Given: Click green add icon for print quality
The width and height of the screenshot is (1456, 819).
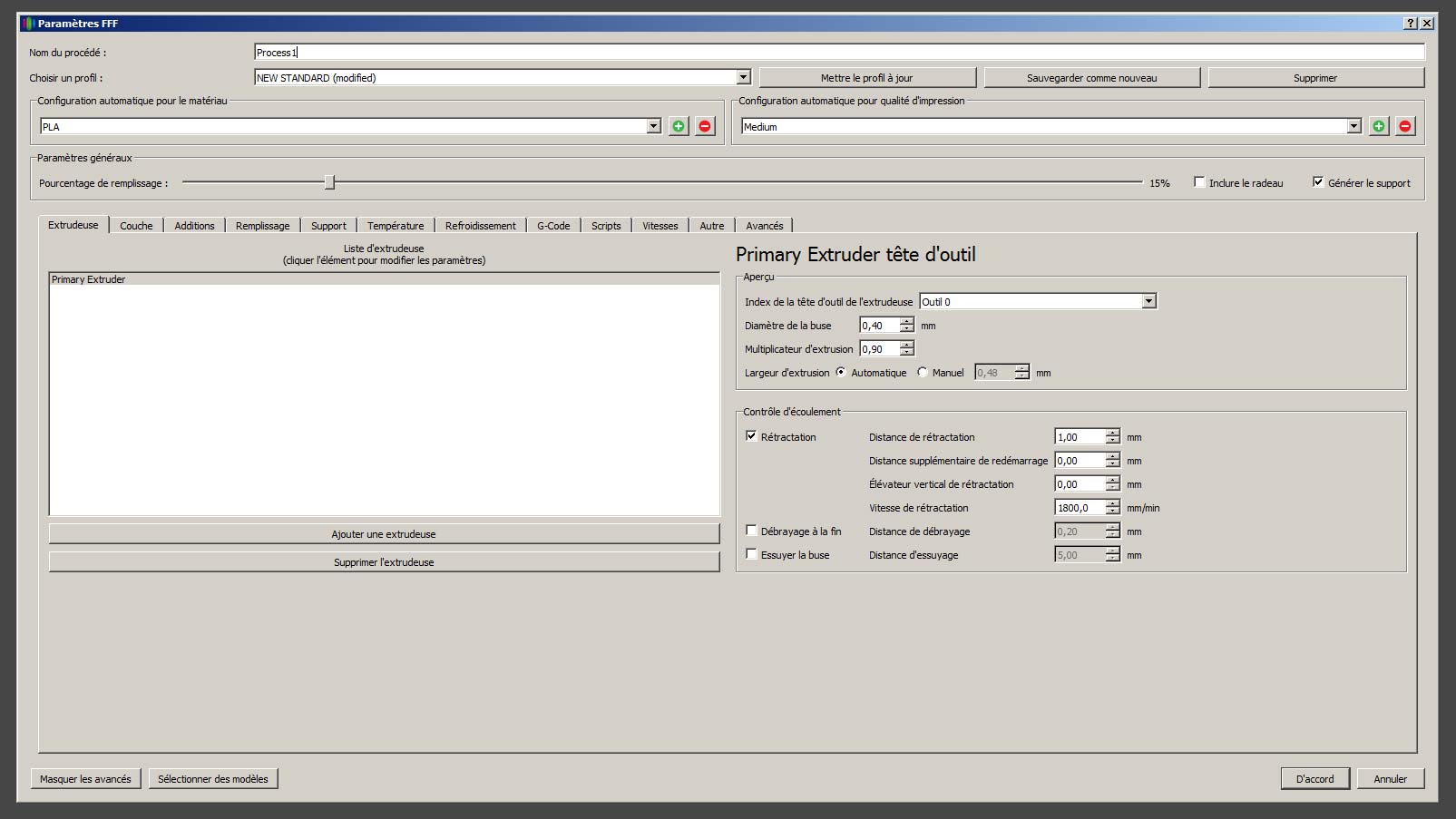Looking at the screenshot, I should click(1379, 126).
